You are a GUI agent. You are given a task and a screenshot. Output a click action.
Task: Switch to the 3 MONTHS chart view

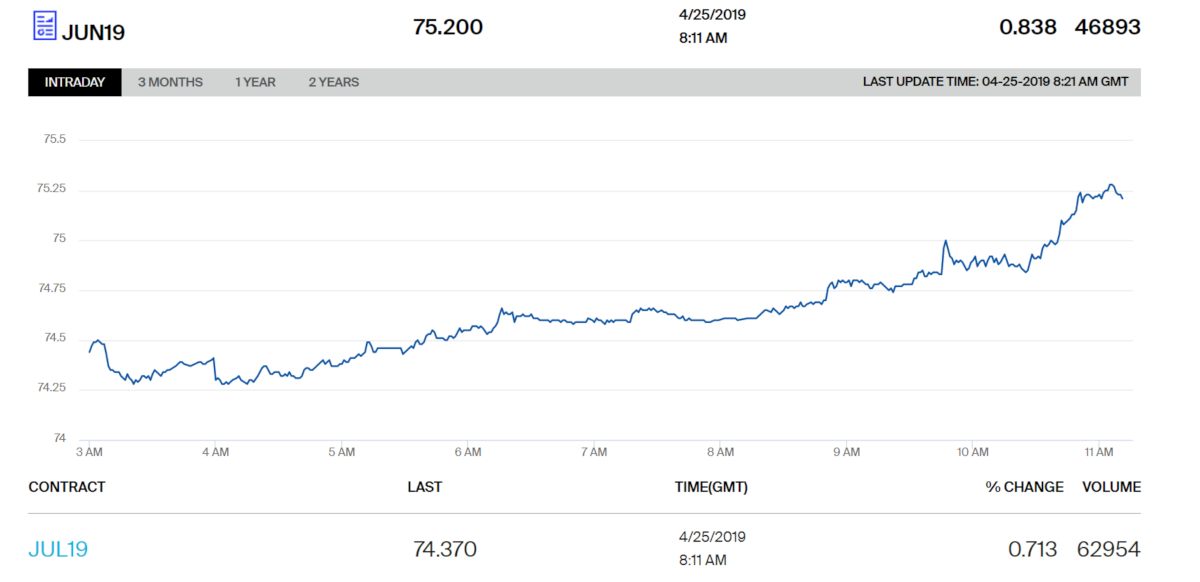[170, 82]
